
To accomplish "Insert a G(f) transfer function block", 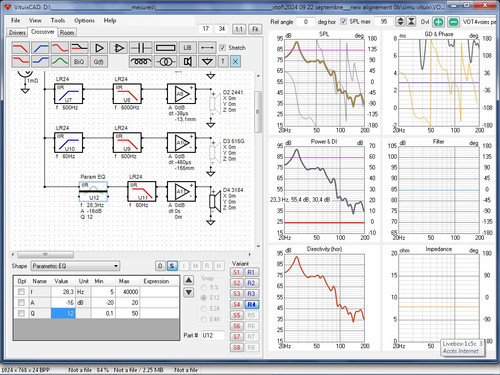I will pyautogui.click(x=99, y=61).
